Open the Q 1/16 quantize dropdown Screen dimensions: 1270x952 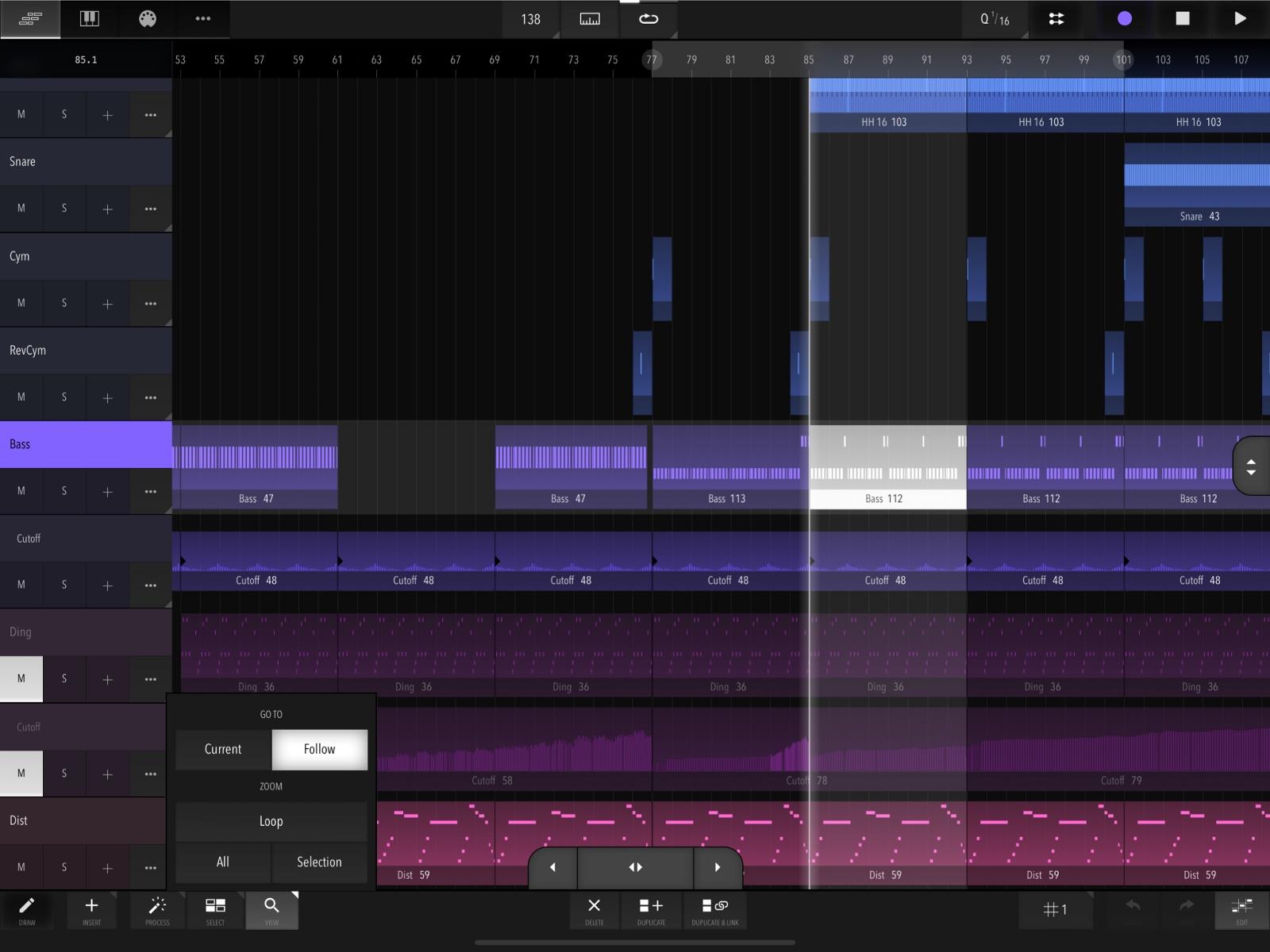point(995,18)
